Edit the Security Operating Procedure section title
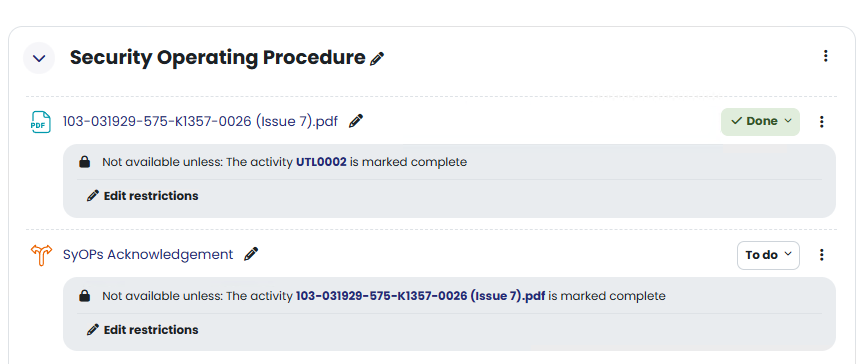Screen dimensions: 862x364 click(377, 58)
